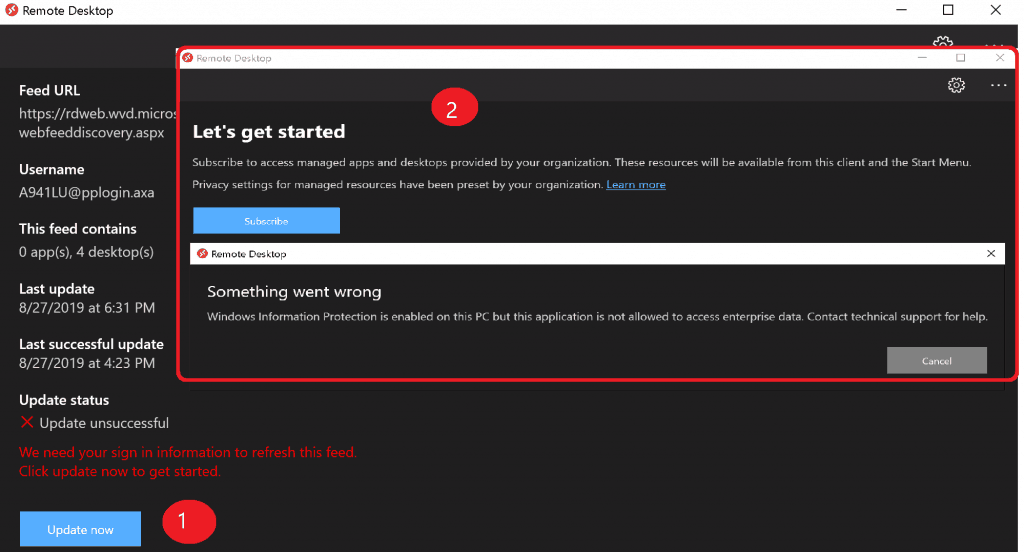Minimize the outer Remote Desktop window
This screenshot has width=1024, height=552.
902,10
